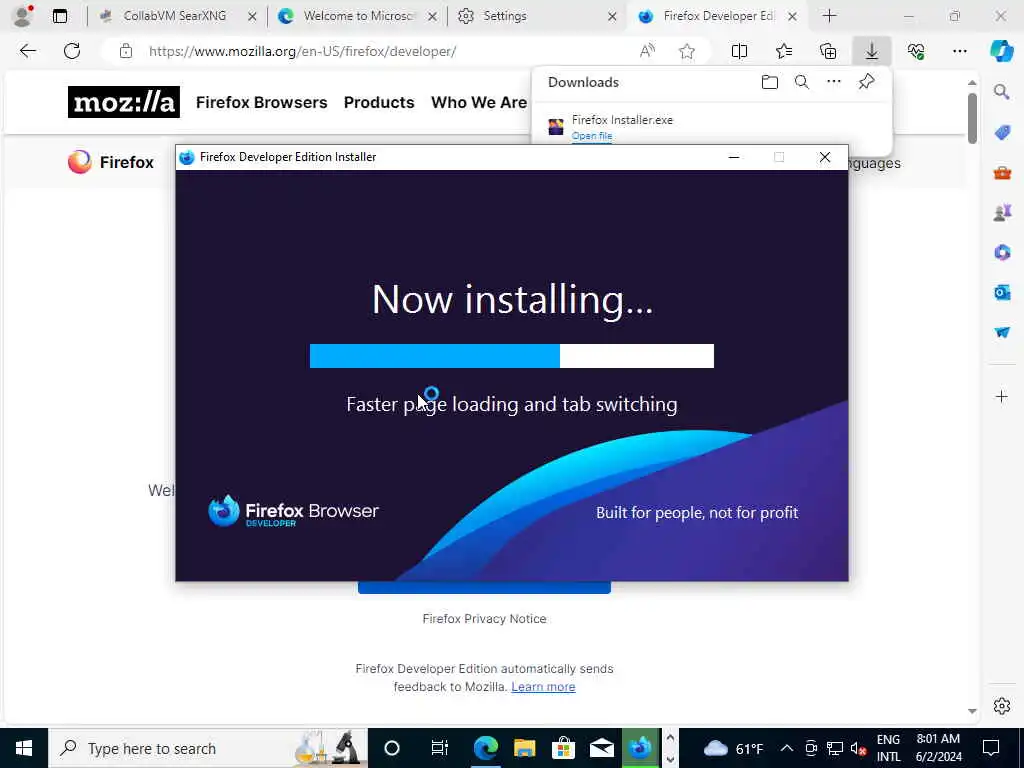The image size is (1024, 768).
Task: Switch to the Welcome to Microsoft tab
Action: click(x=358, y=16)
